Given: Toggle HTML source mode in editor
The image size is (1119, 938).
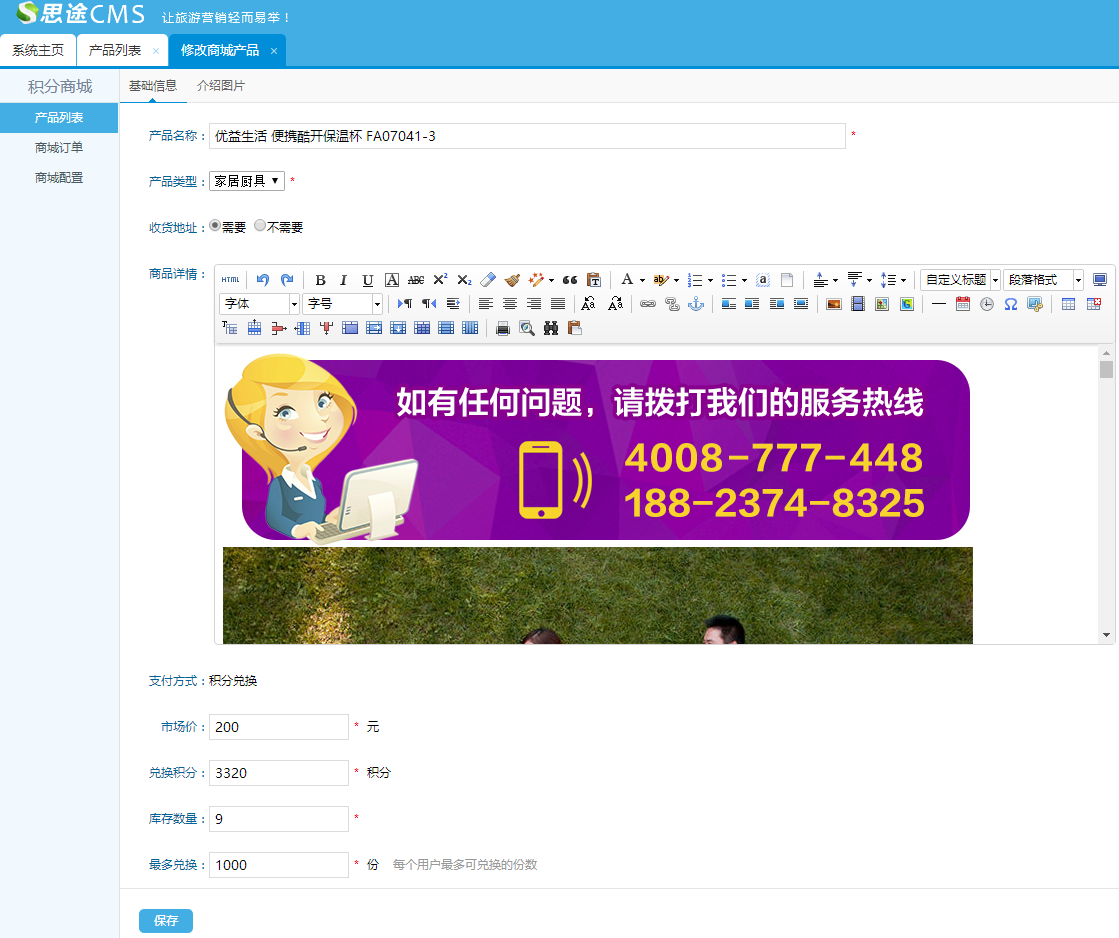Looking at the screenshot, I should click(x=231, y=280).
